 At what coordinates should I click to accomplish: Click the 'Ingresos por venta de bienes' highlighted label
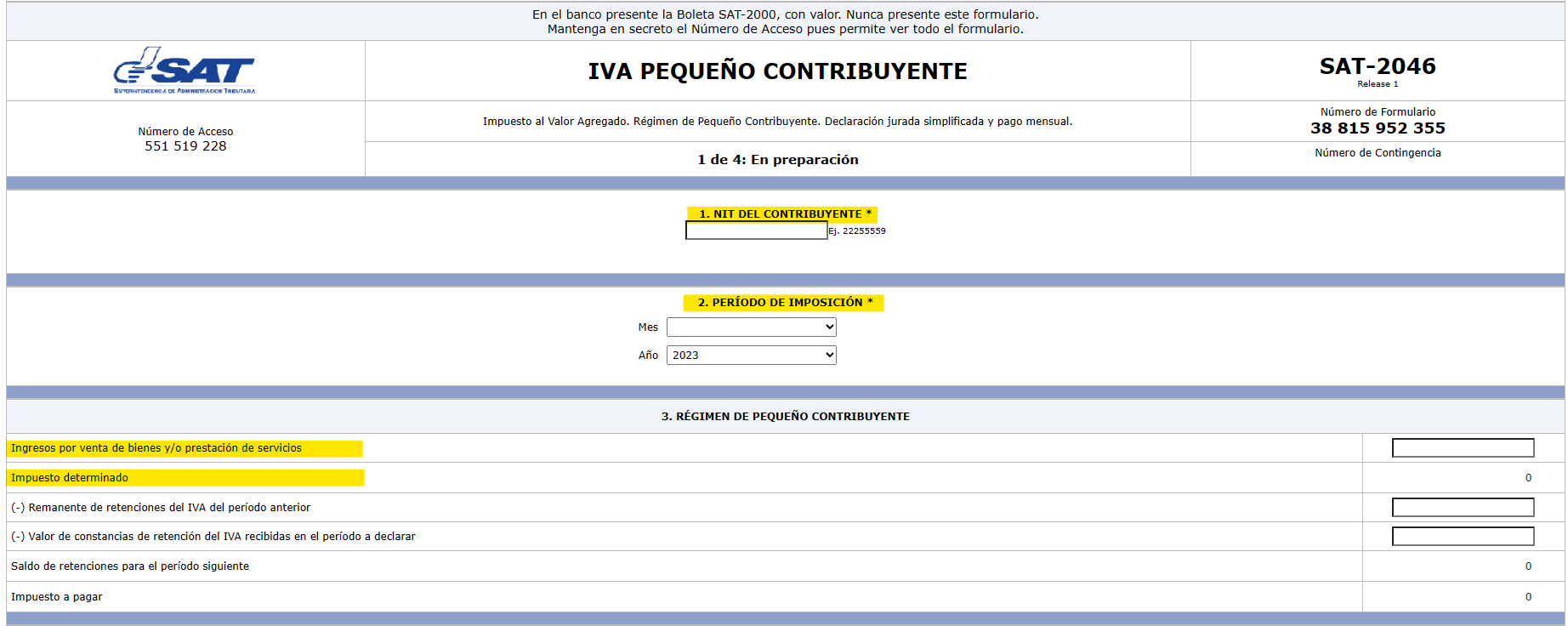click(156, 448)
